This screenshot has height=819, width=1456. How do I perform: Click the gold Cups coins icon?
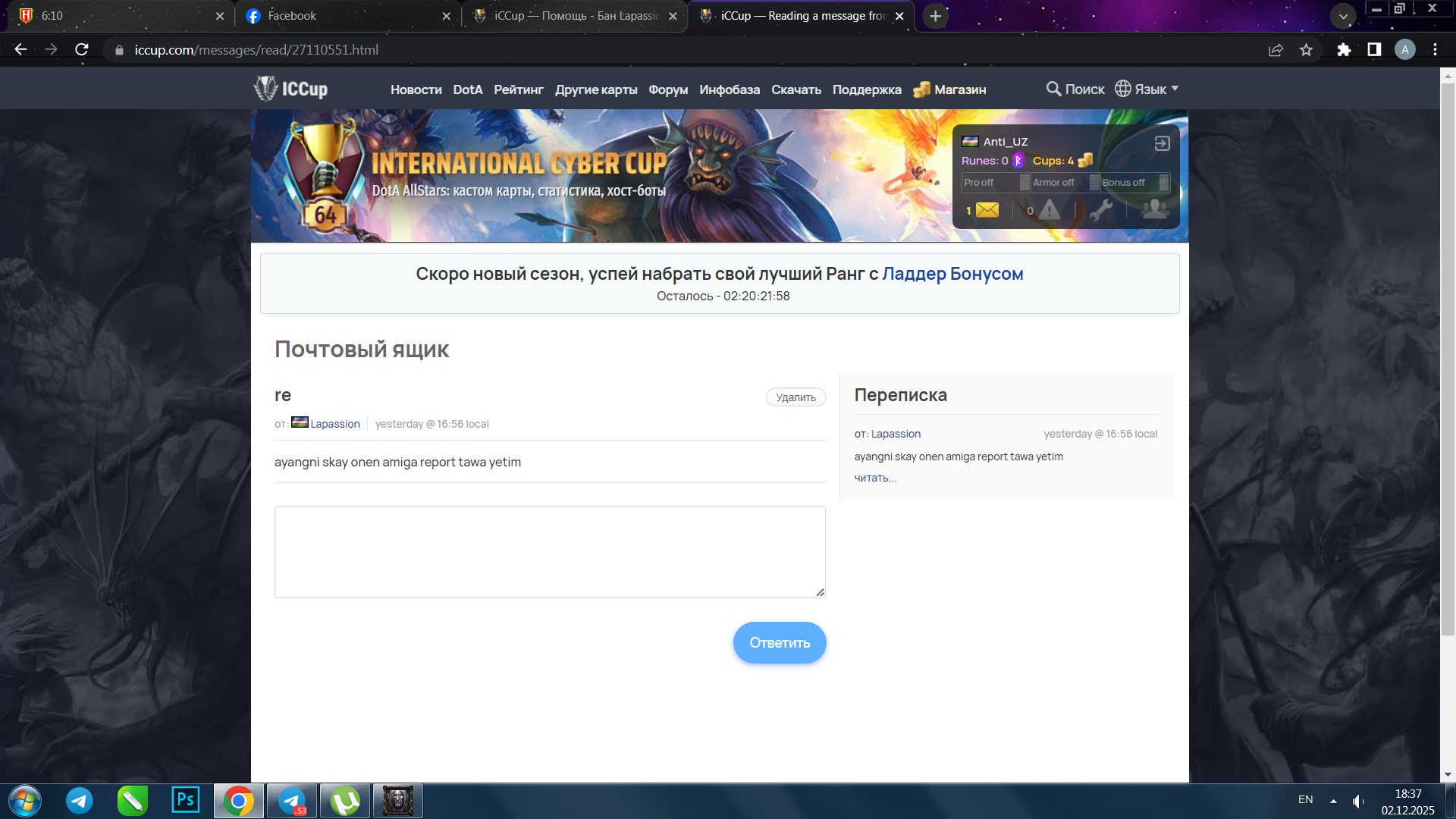(1085, 160)
